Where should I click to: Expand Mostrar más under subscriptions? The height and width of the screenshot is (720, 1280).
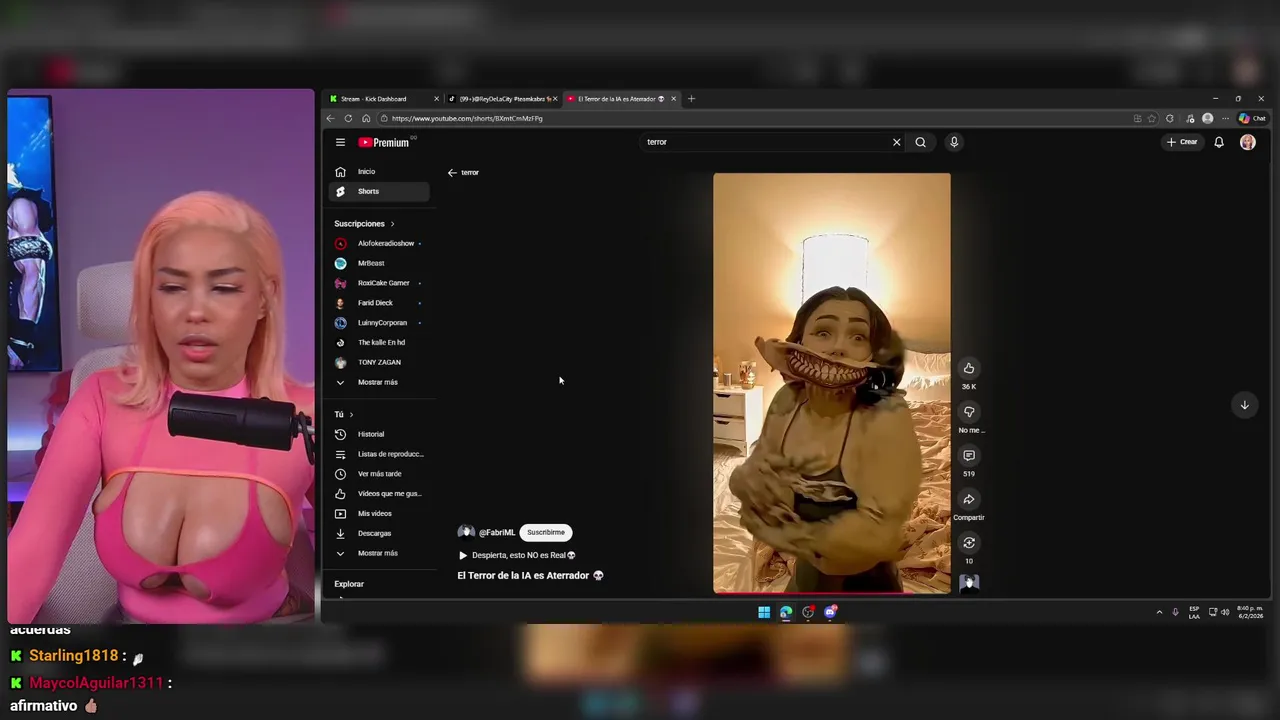[x=380, y=382]
